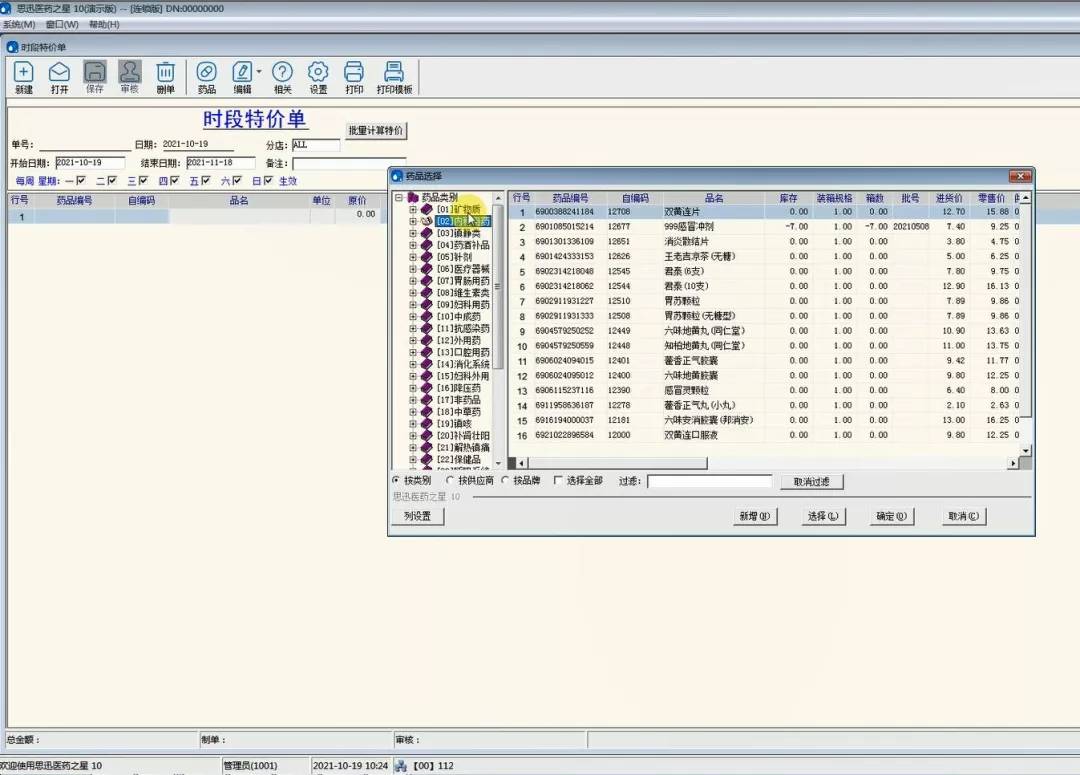Click the 批量计算特价 button

(x=376, y=130)
